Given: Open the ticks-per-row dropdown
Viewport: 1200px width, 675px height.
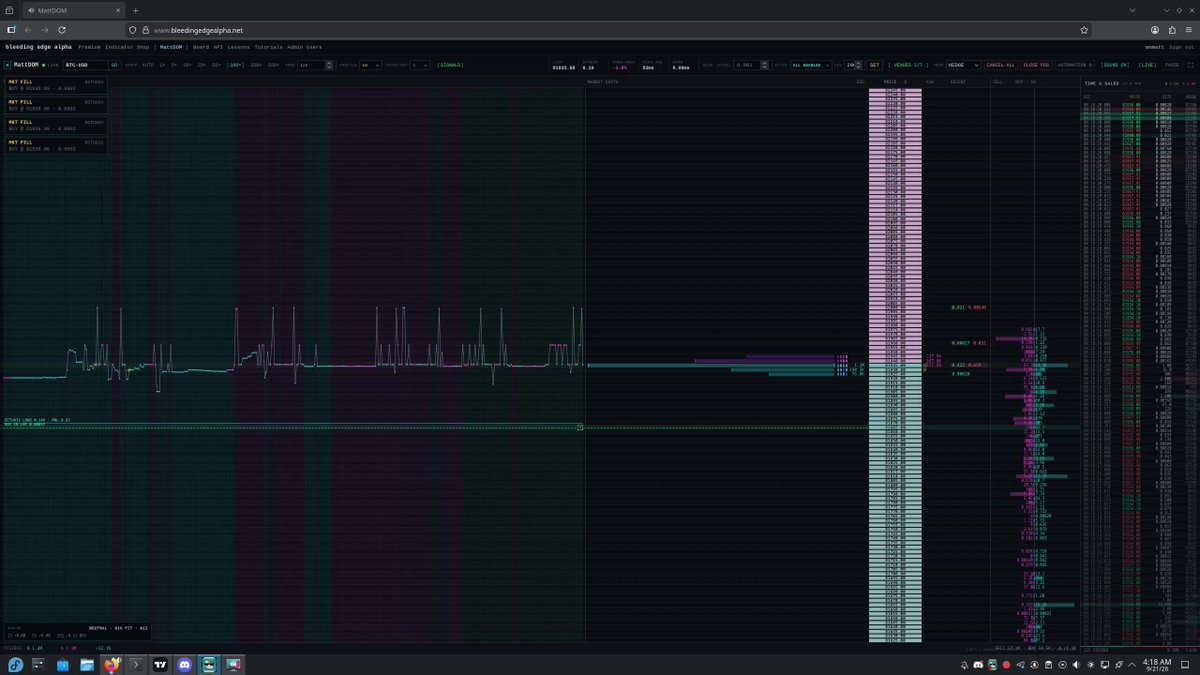Looking at the screenshot, I should point(420,65).
